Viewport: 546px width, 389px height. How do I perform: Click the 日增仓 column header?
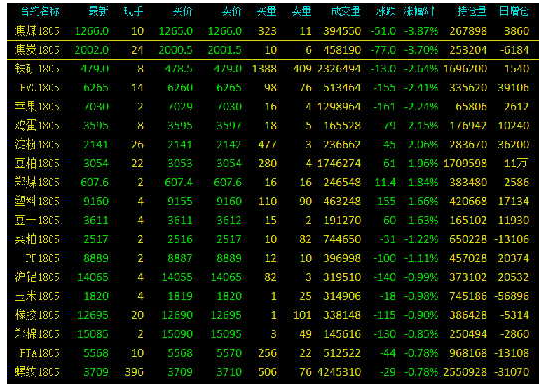click(514, 12)
